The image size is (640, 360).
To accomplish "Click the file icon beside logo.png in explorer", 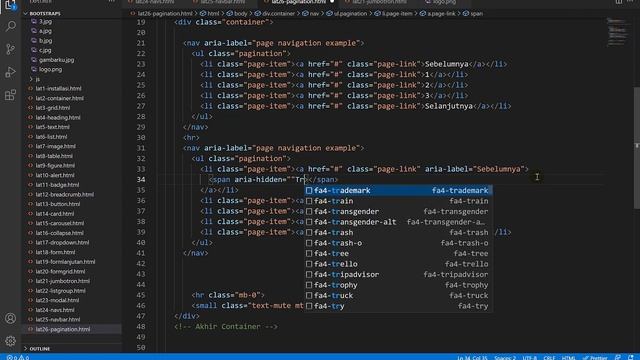I will (34, 69).
